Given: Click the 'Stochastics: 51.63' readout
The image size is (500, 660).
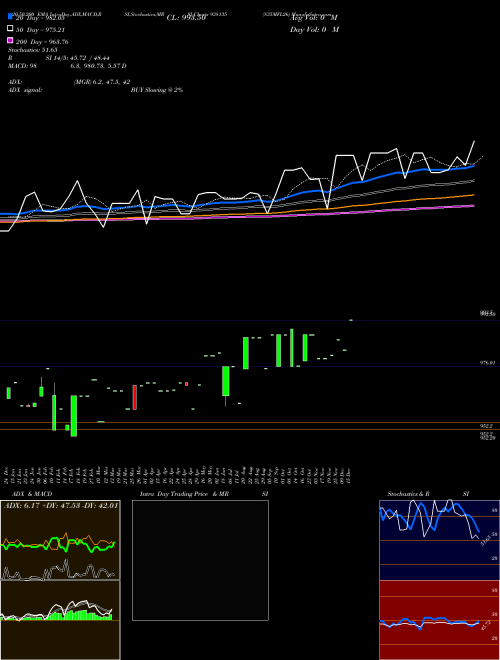Looking at the screenshot, I should click(x=33, y=50).
